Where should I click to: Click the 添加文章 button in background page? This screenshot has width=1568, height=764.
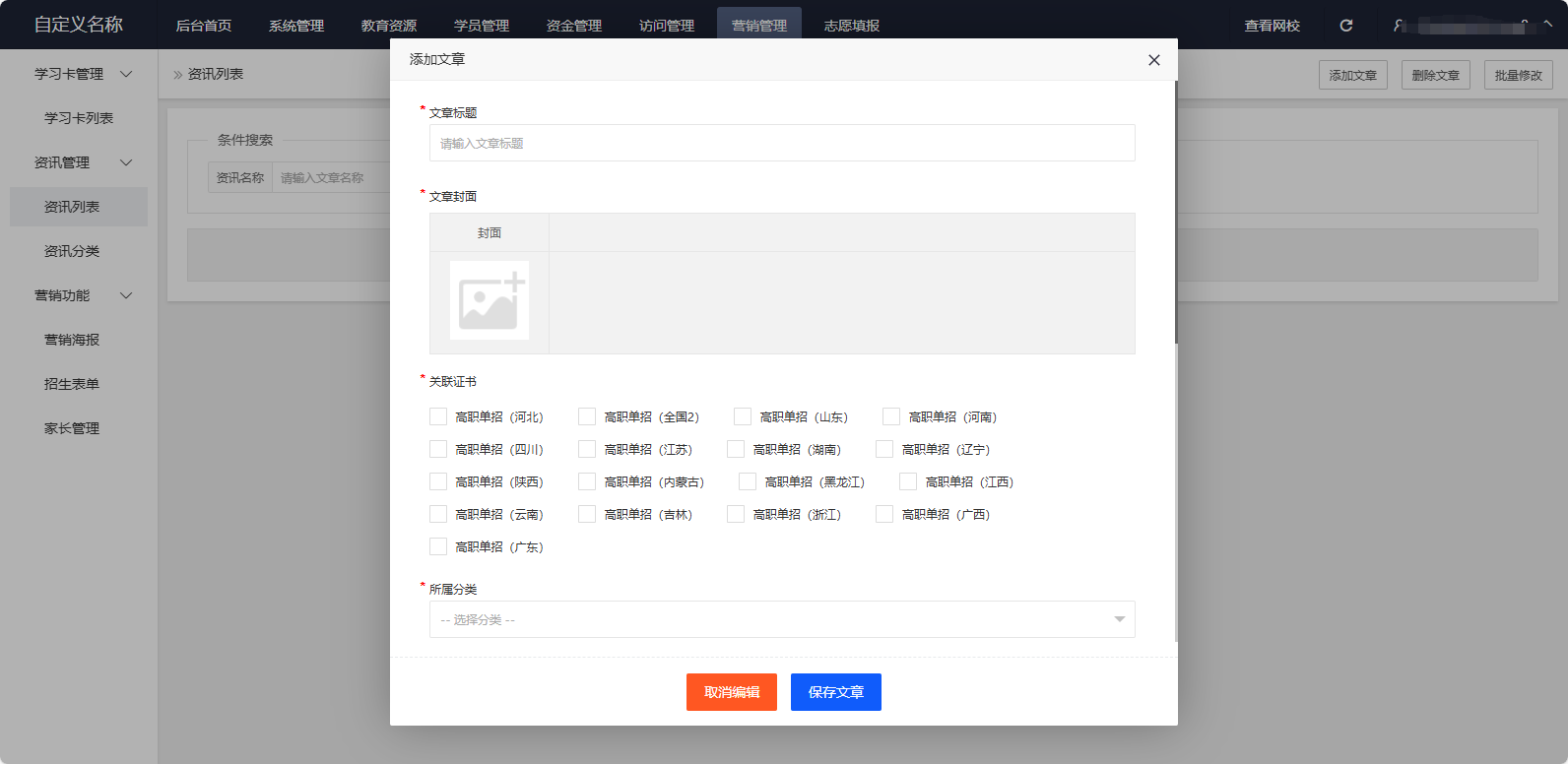1353,75
